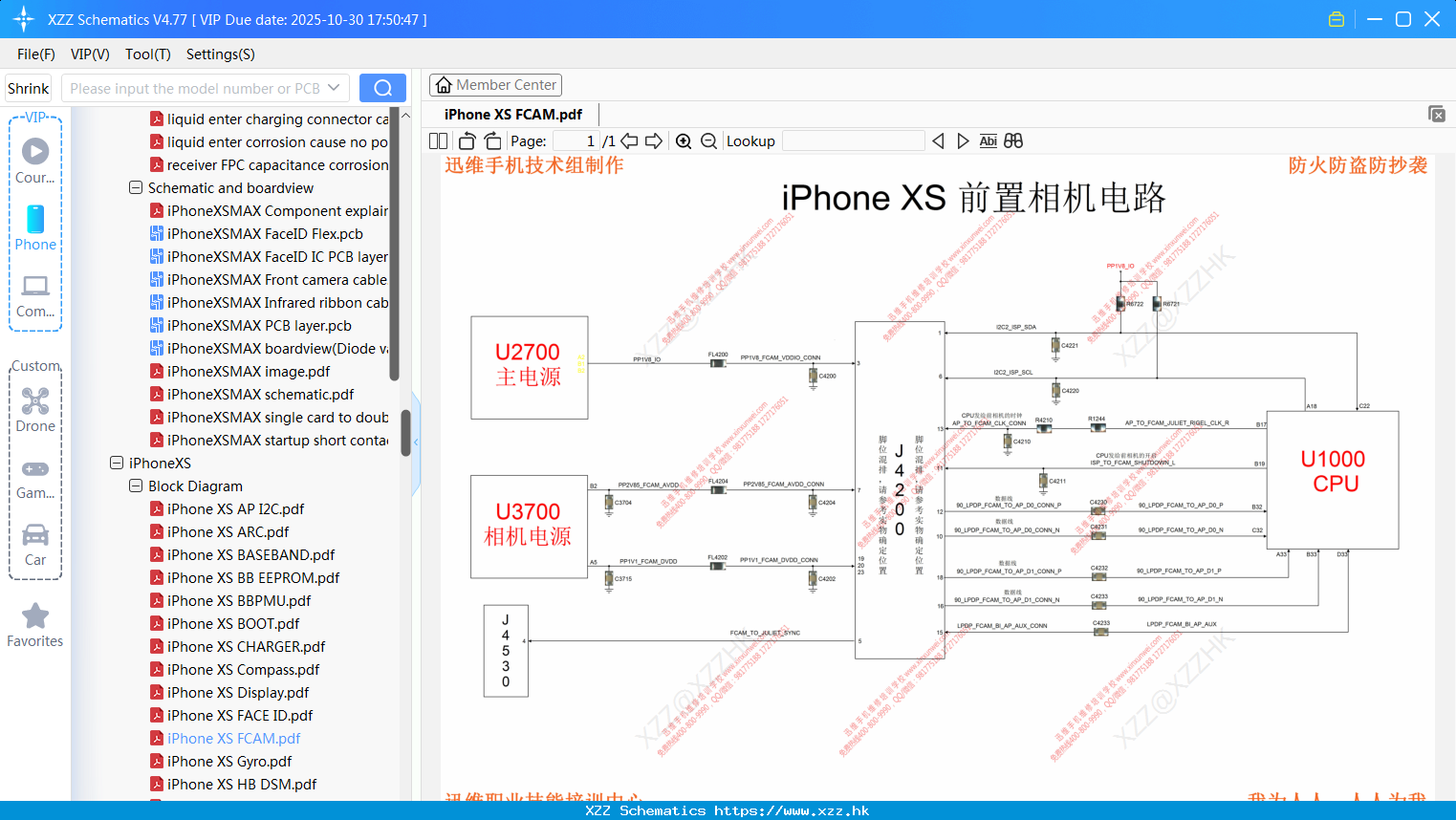This screenshot has width=1456, height=820.
Task: Open the model number dropdown arrow
Action: [x=334, y=88]
